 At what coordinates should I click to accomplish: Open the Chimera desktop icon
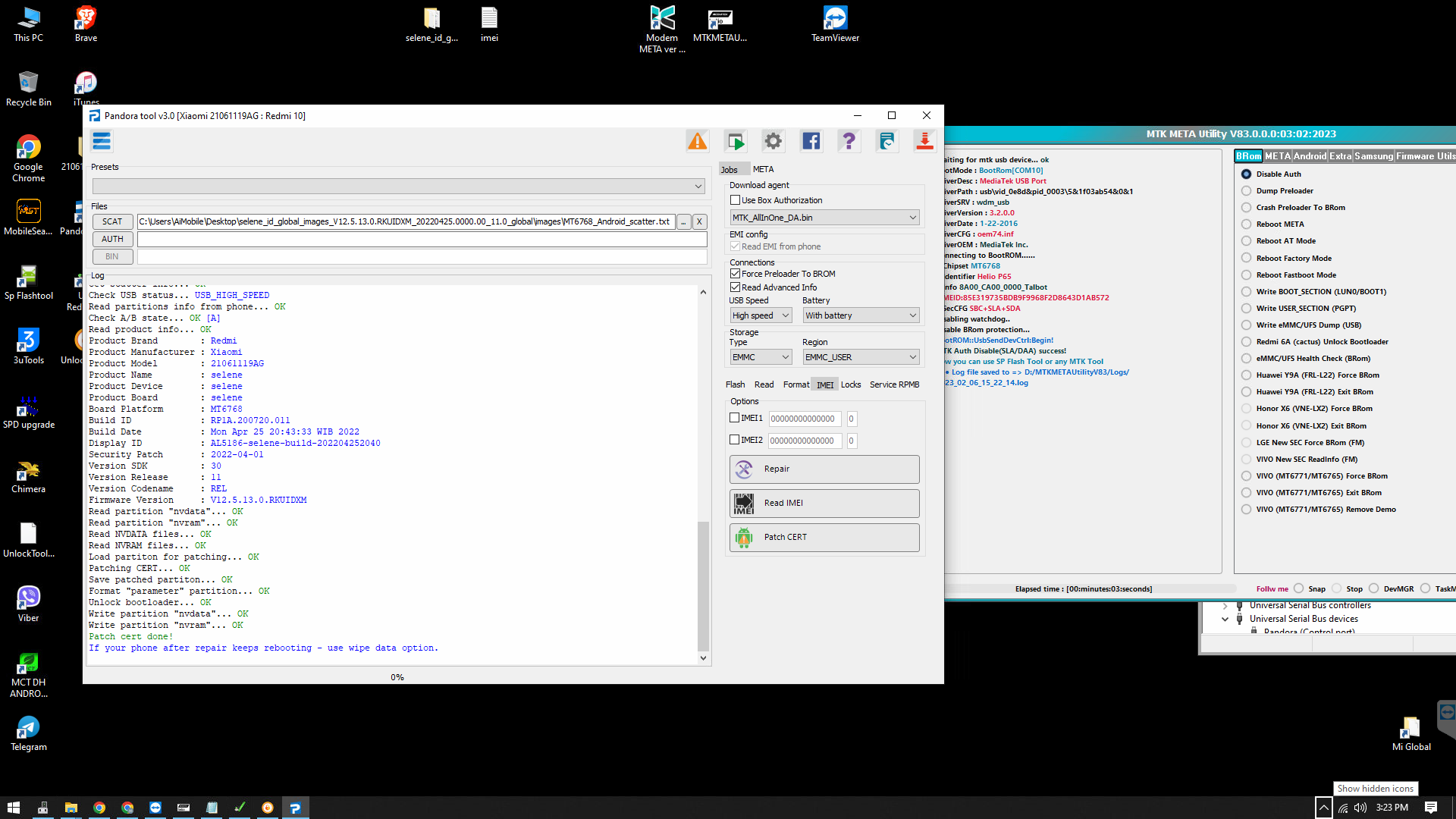point(28,475)
